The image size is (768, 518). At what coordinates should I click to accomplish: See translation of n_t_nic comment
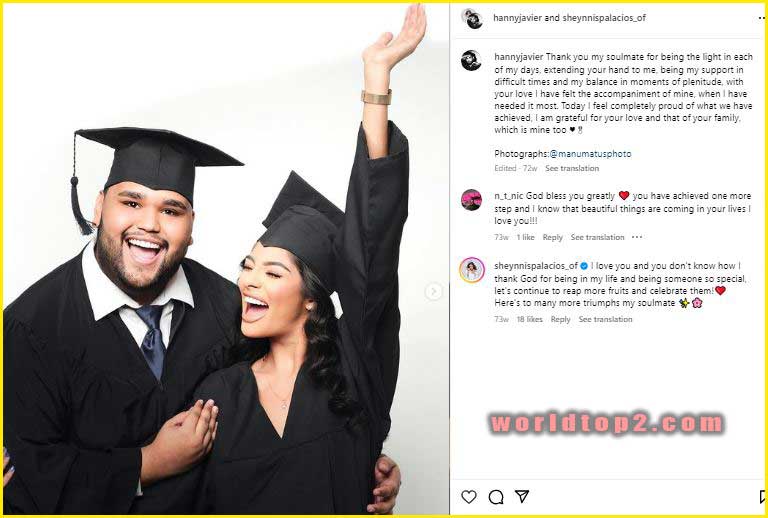(598, 237)
